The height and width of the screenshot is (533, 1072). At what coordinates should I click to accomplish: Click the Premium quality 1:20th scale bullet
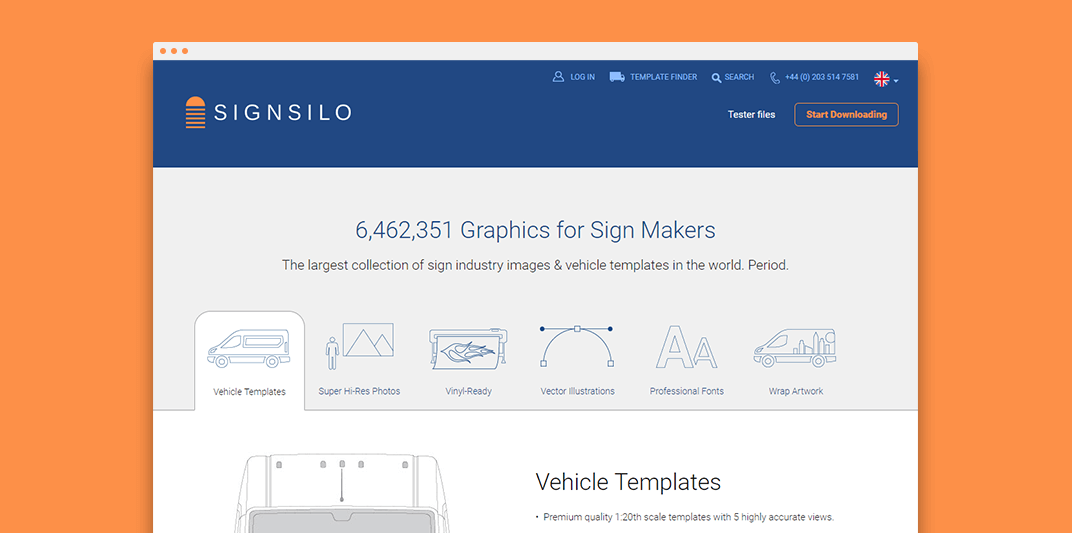(685, 517)
